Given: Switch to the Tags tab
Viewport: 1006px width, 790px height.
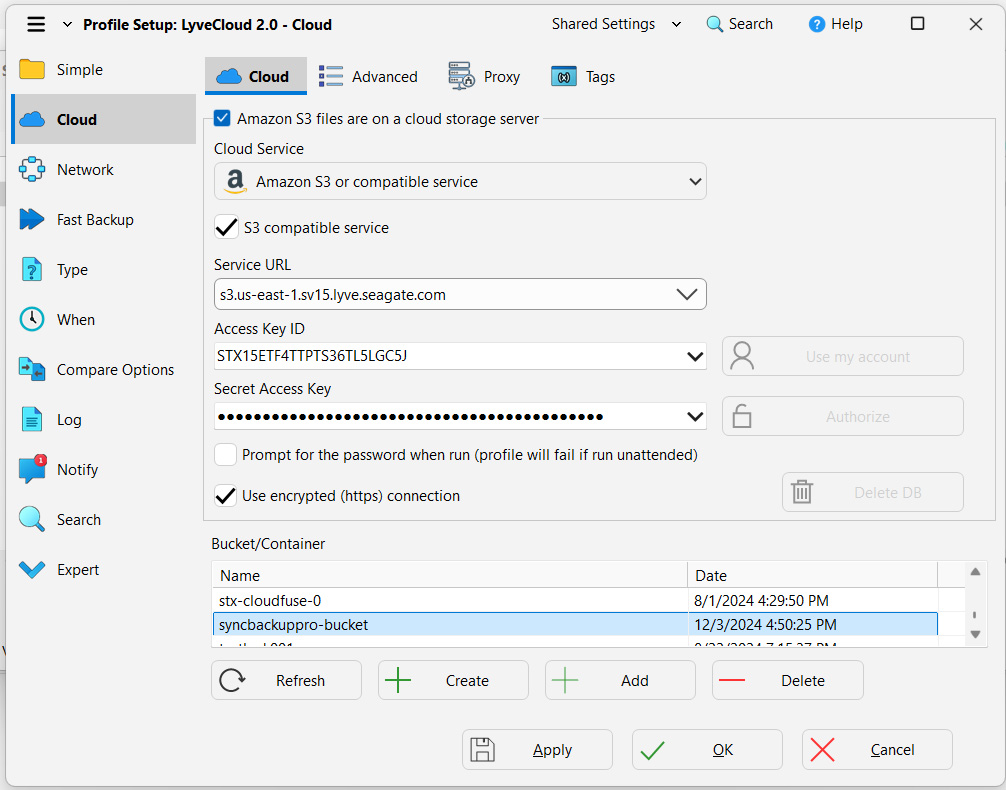Looking at the screenshot, I should pyautogui.click(x=583, y=76).
